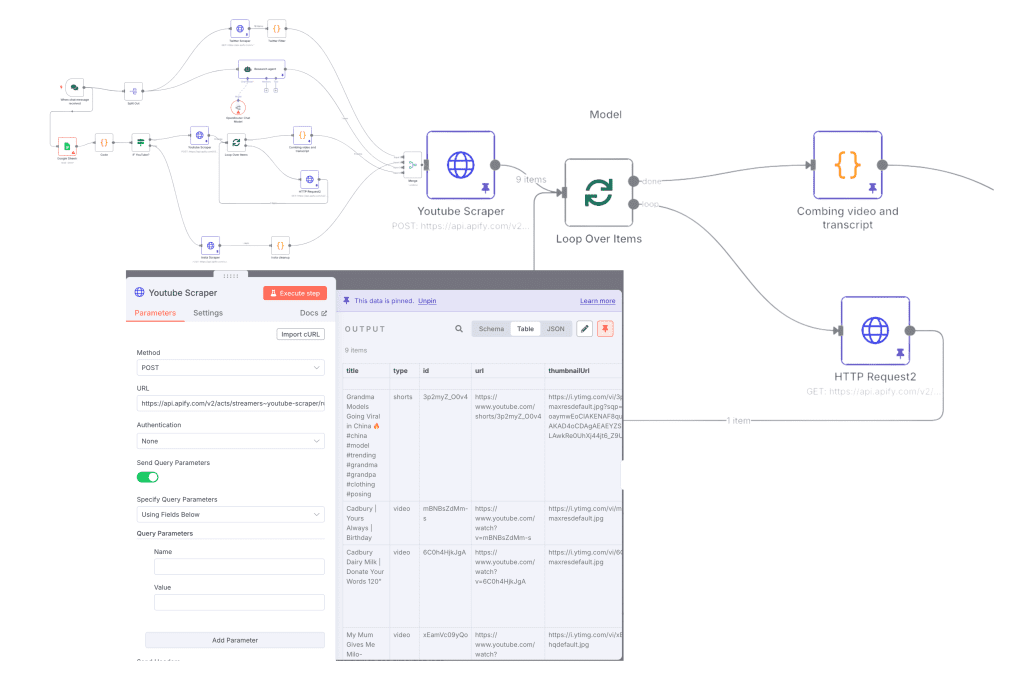Open Specify Query Parameters dropdown

coord(231,514)
